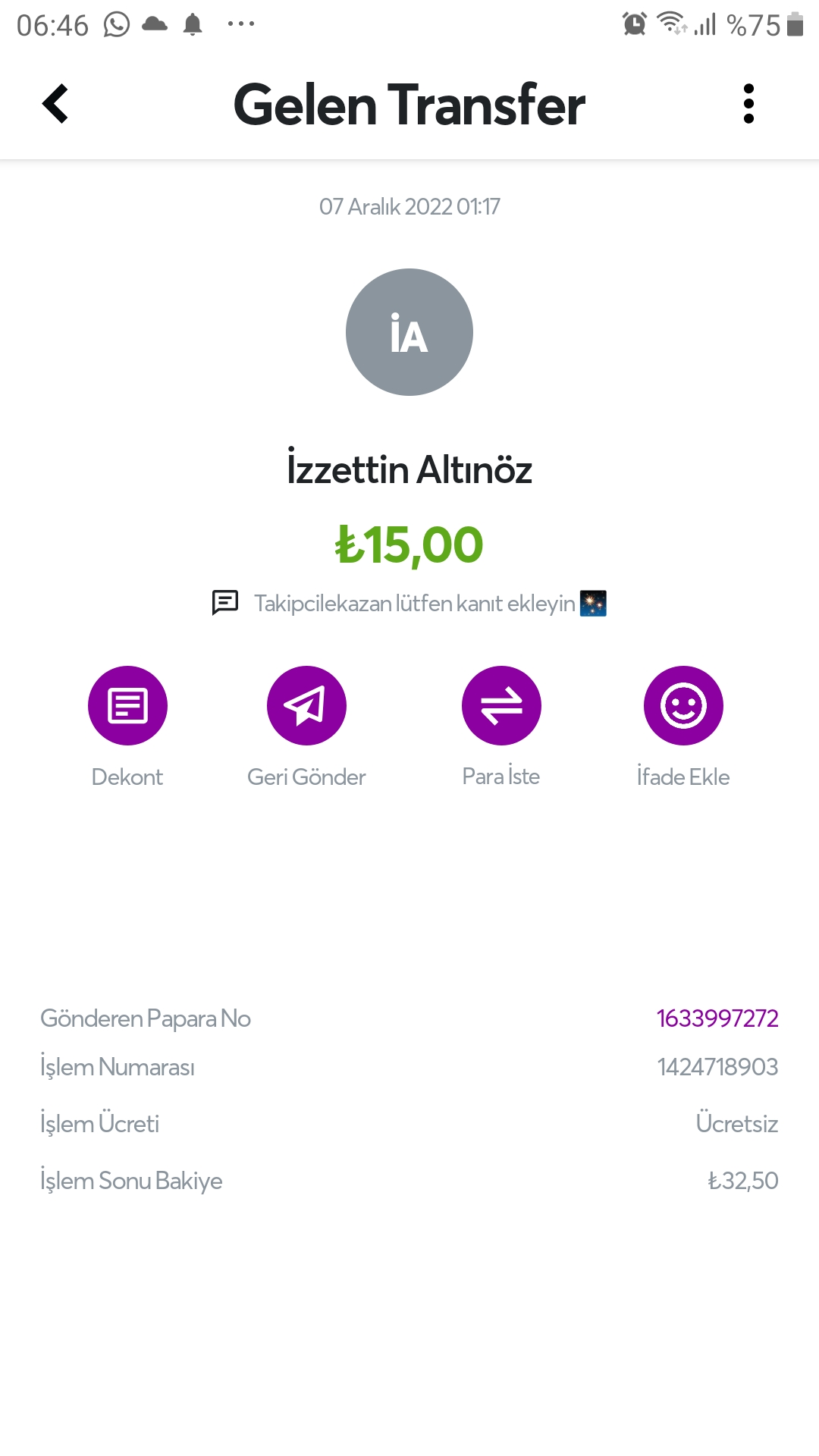819x1456 pixels.
Task: Open the three-dot overflow menu
Action: pyautogui.click(x=748, y=104)
